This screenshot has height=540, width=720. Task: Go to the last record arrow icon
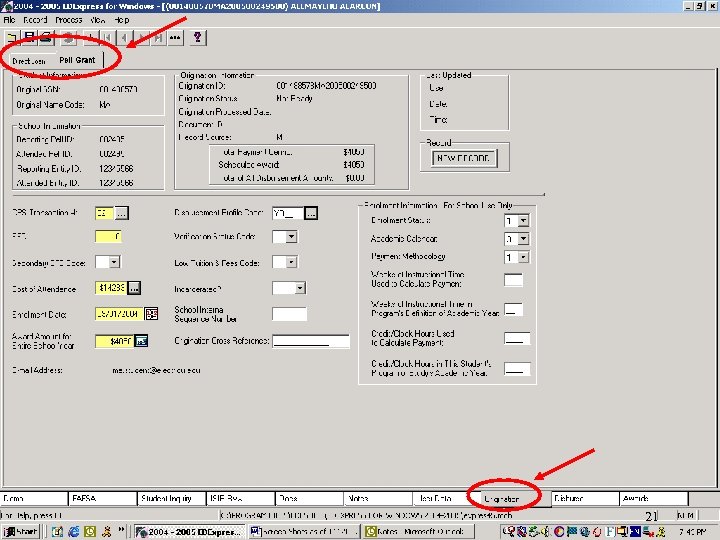(x=158, y=38)
